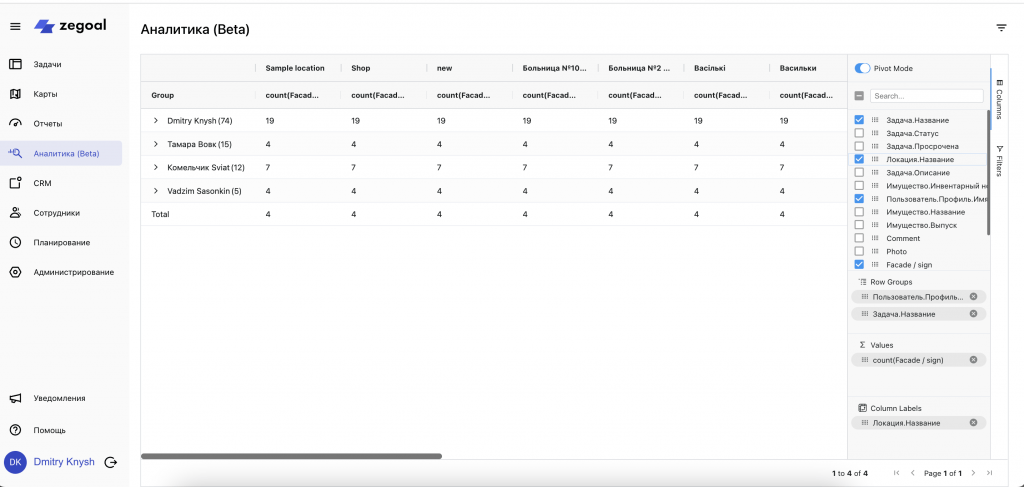Remove Локация.Название from Column Labels
The image size is (1024, 487).
973,422
